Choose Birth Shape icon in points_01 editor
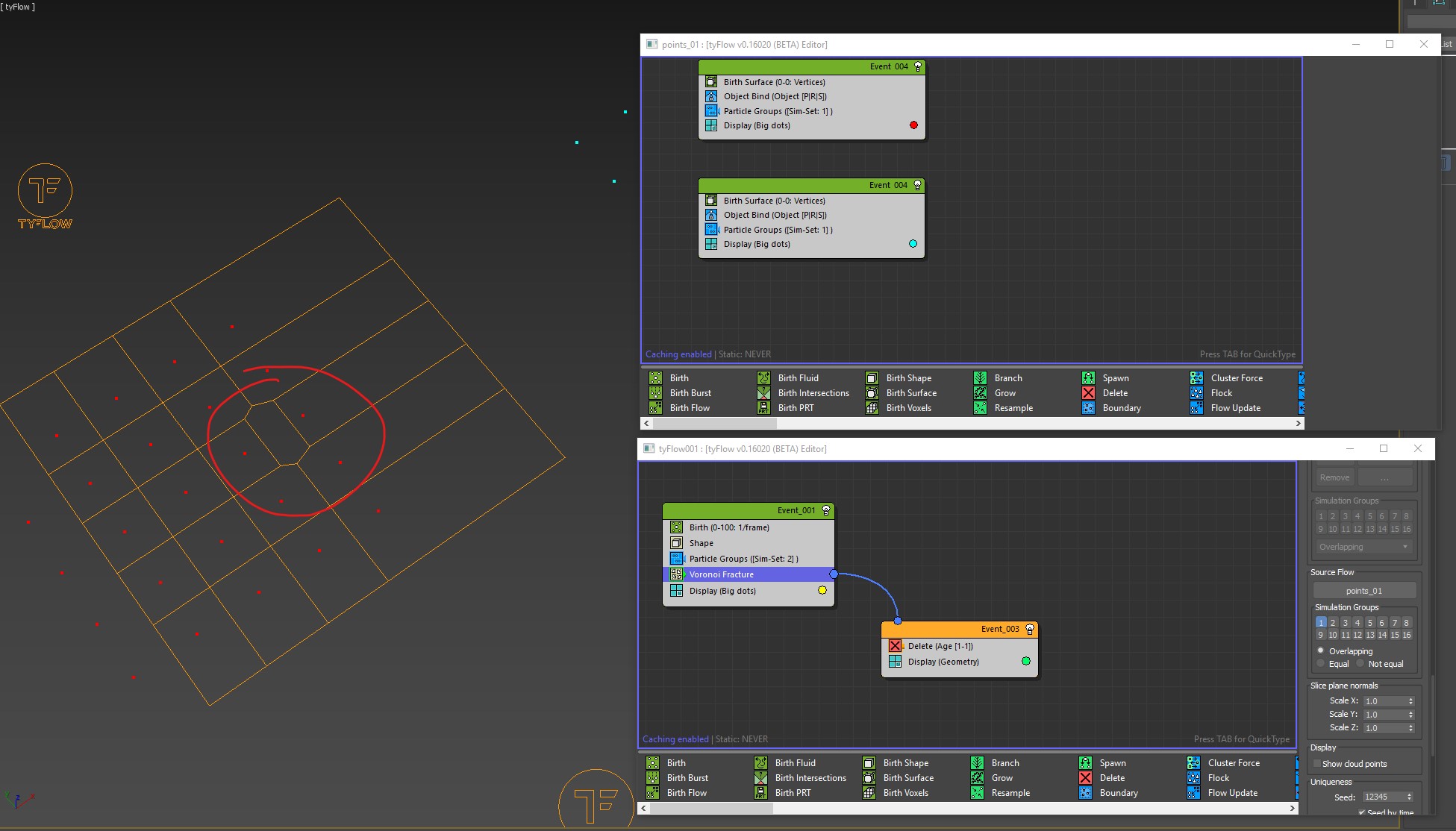 tap(872, 378)
